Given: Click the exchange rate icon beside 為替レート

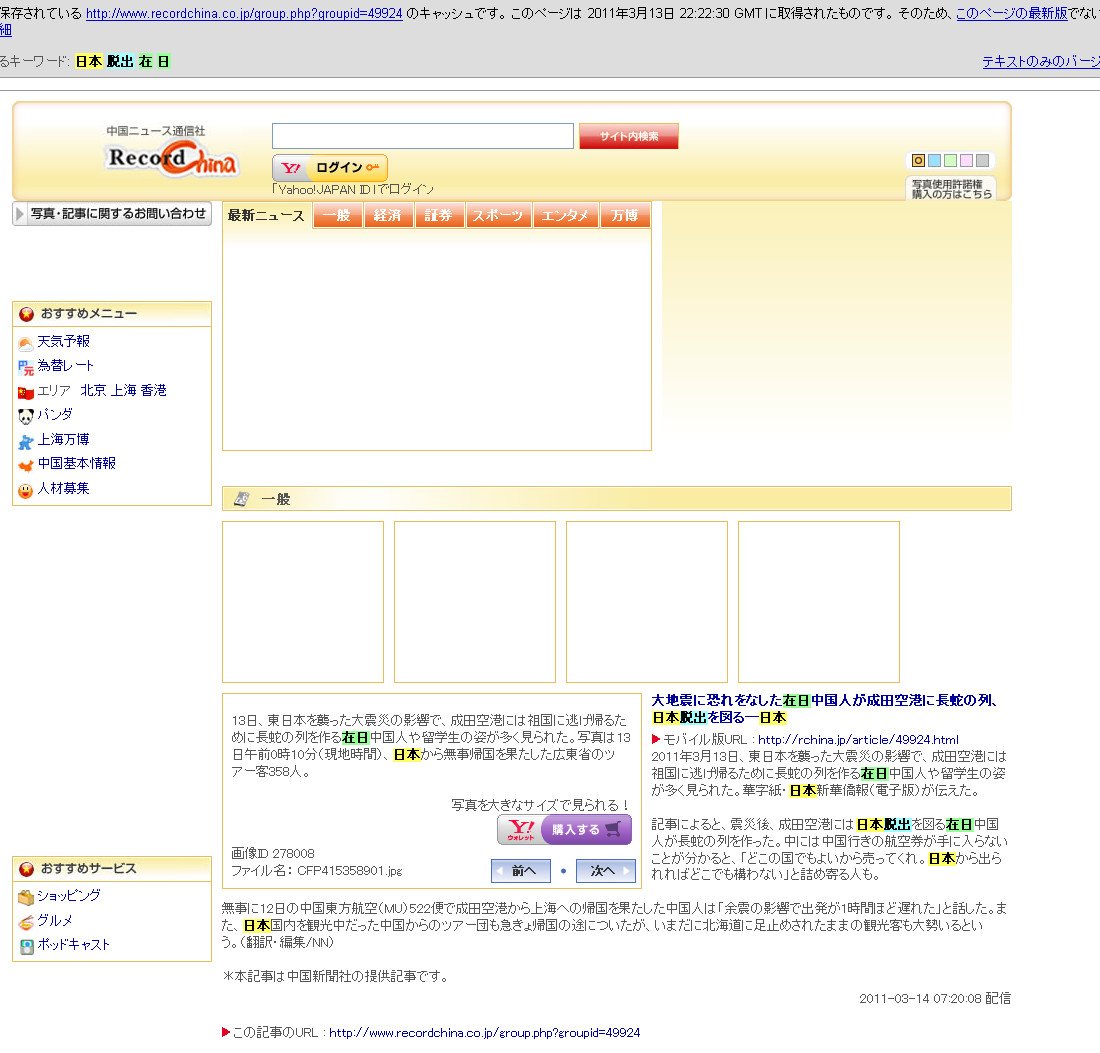Looking at the screenshot, I should click(25, 367).
